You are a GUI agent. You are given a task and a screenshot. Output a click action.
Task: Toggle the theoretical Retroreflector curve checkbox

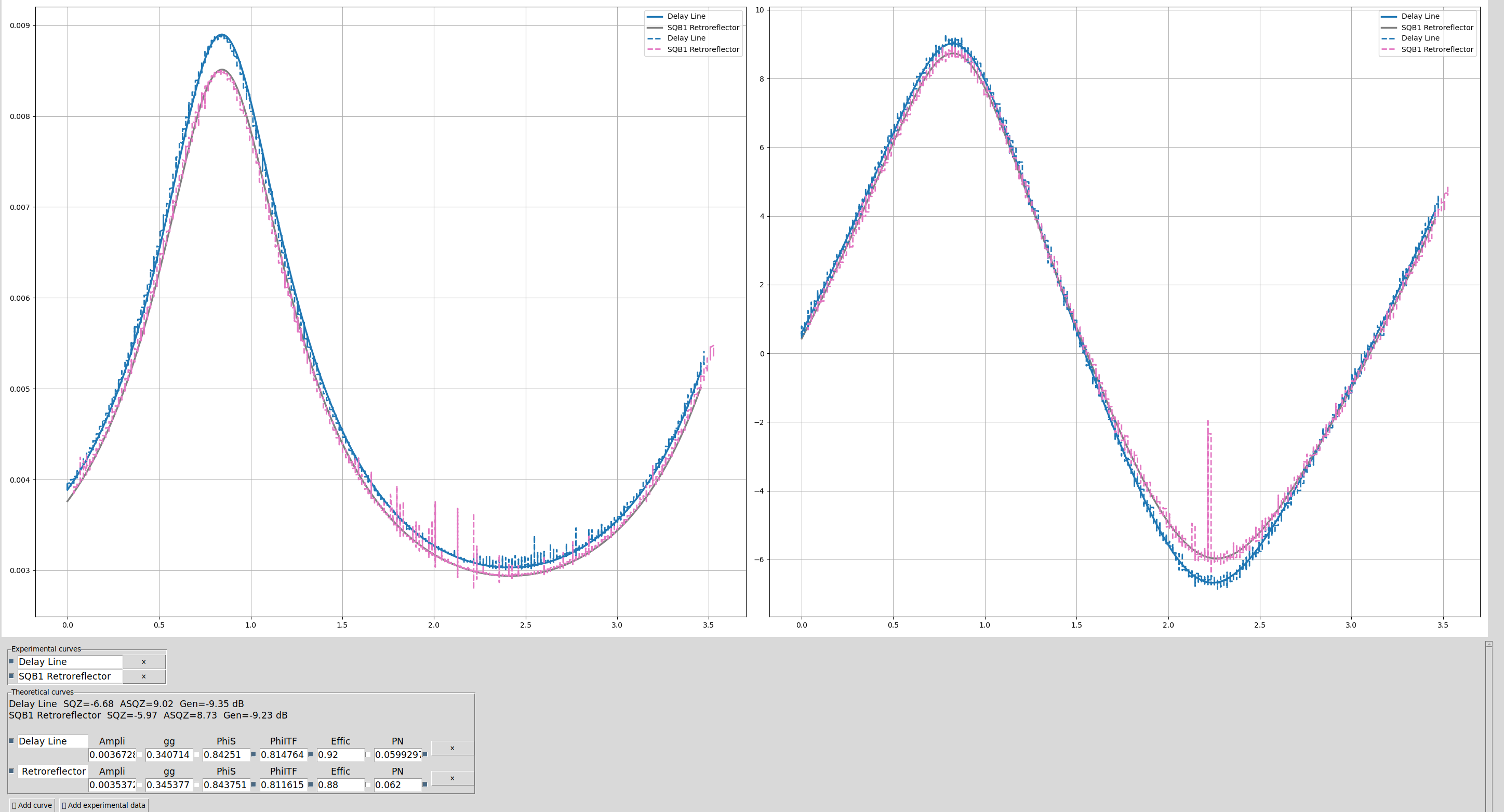pos(11,771)
